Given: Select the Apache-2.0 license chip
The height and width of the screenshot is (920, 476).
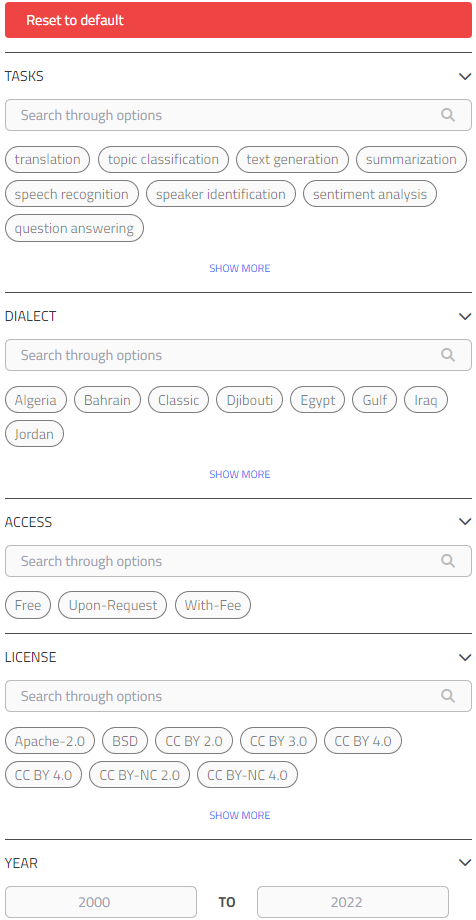Looking at the screenshot, I should coord(50,741).
